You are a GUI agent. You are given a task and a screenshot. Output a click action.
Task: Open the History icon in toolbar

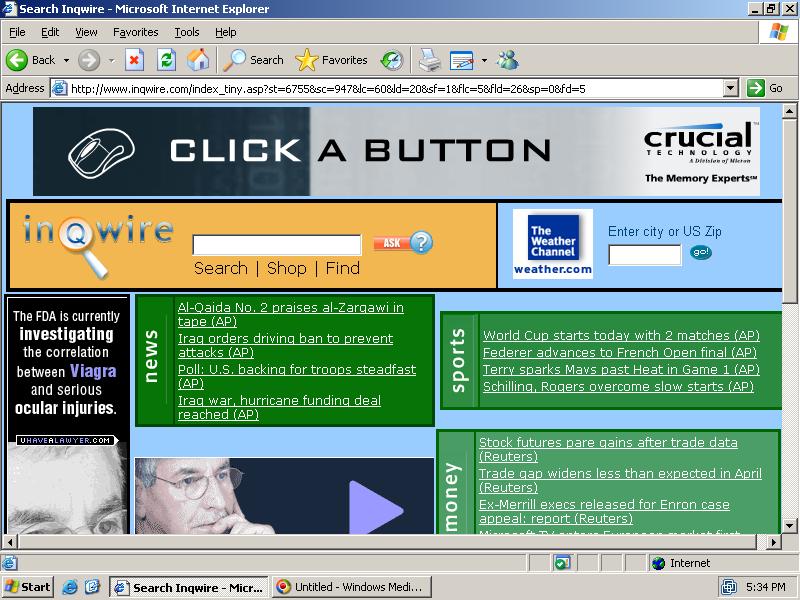[392, 60]
